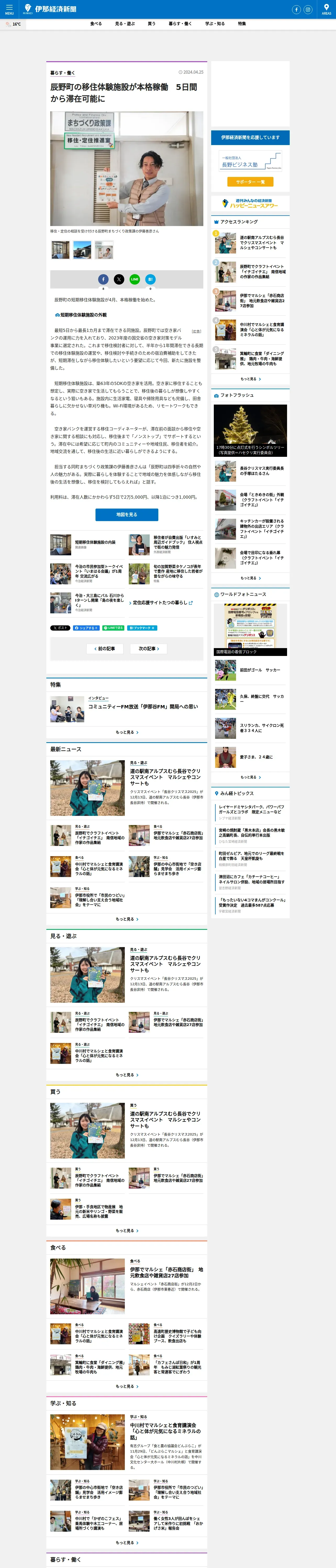Open 愛子さま、２４歳に news item
Screen dimensions: 336x1568
[x=250, y=757]
